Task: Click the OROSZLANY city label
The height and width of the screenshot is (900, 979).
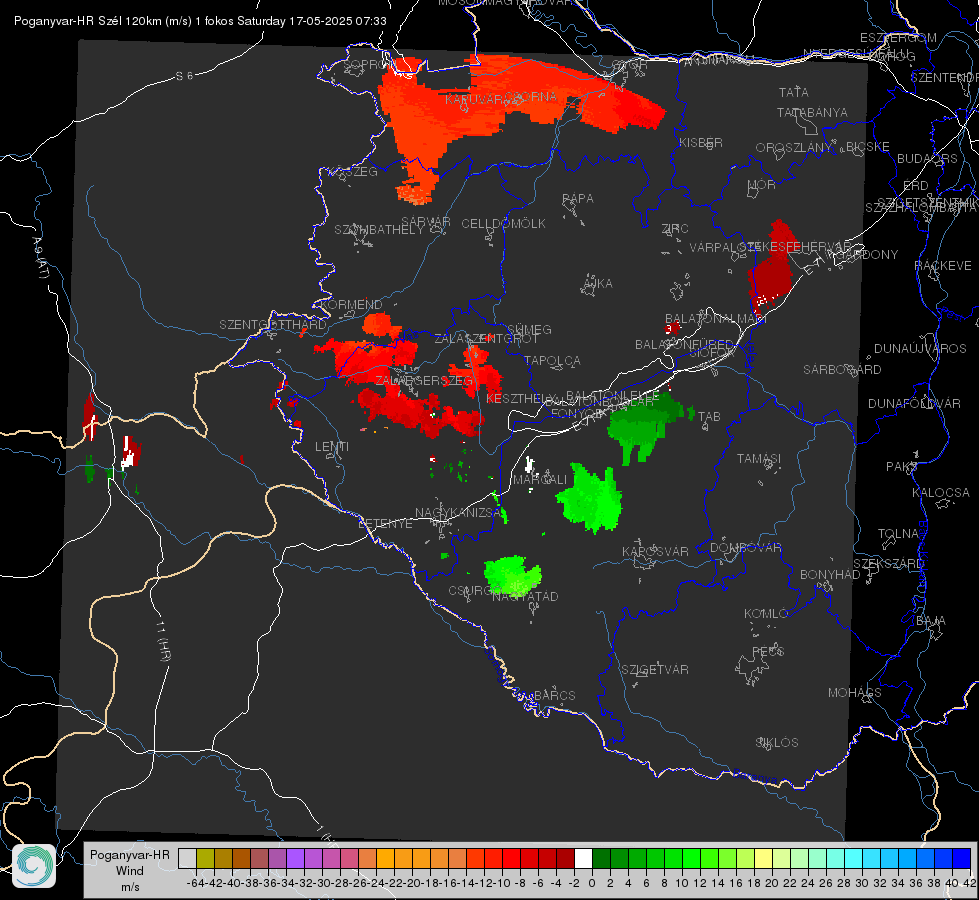Action: 794,147
